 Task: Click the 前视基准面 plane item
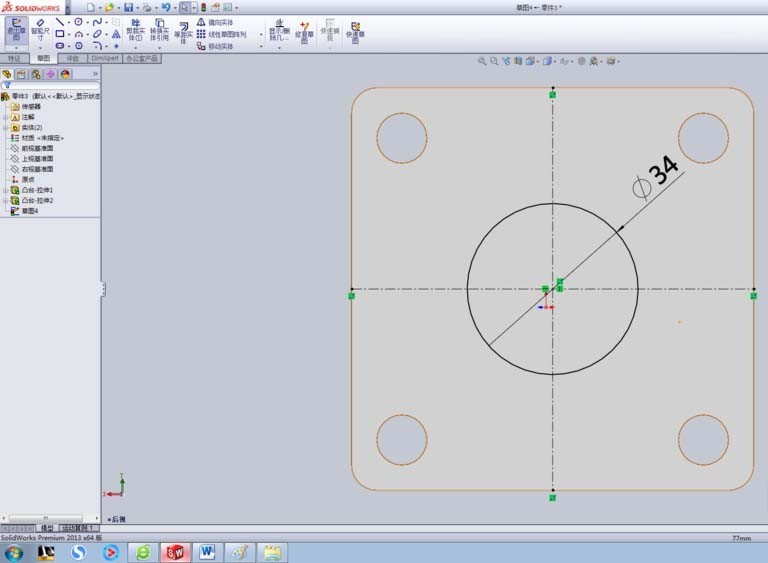[37, 148]
